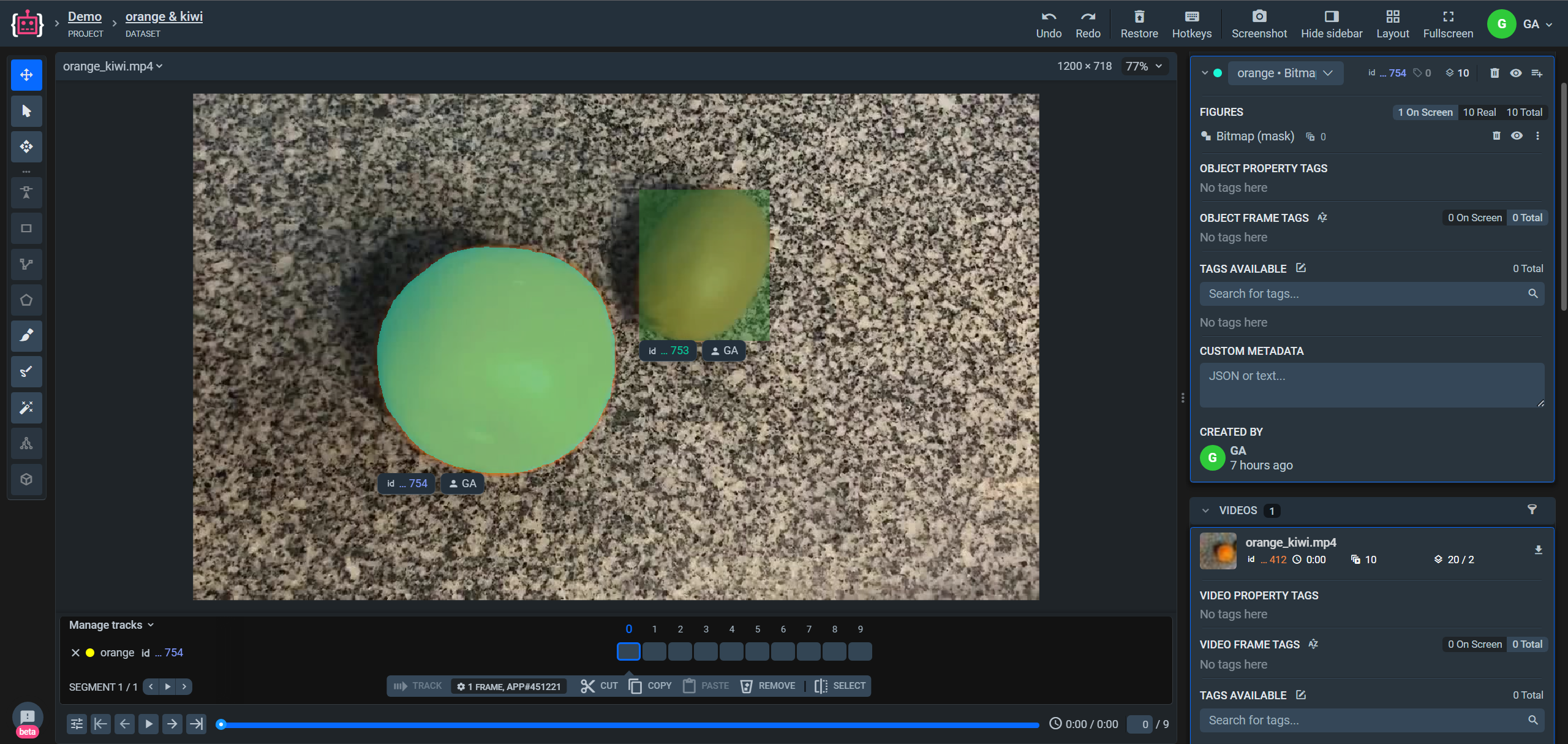1568x744 pixels.
Task: Click the Screenshot camera icon
Action: point(1259,17)
